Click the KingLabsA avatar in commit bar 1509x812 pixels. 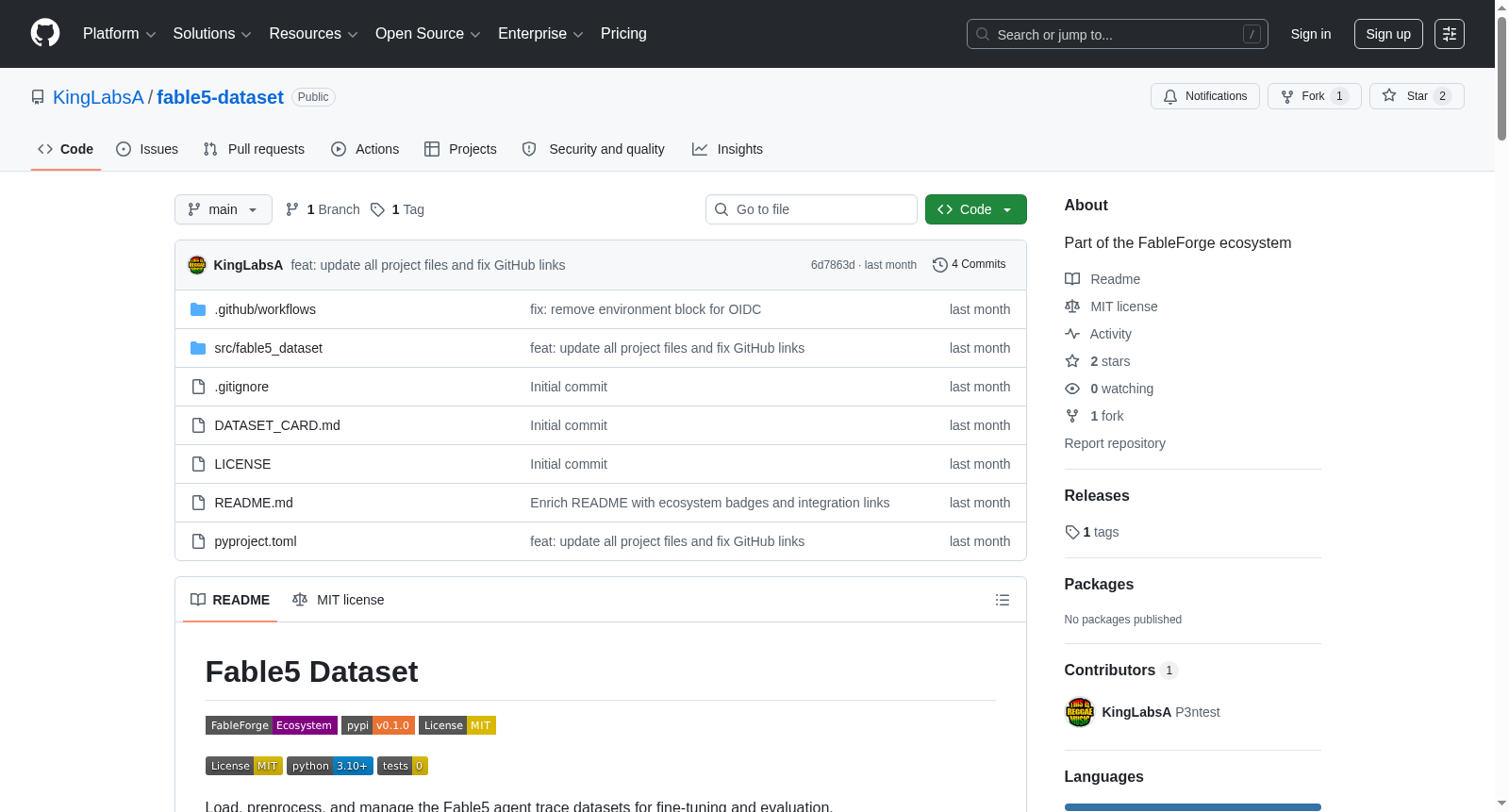(197, 265)
